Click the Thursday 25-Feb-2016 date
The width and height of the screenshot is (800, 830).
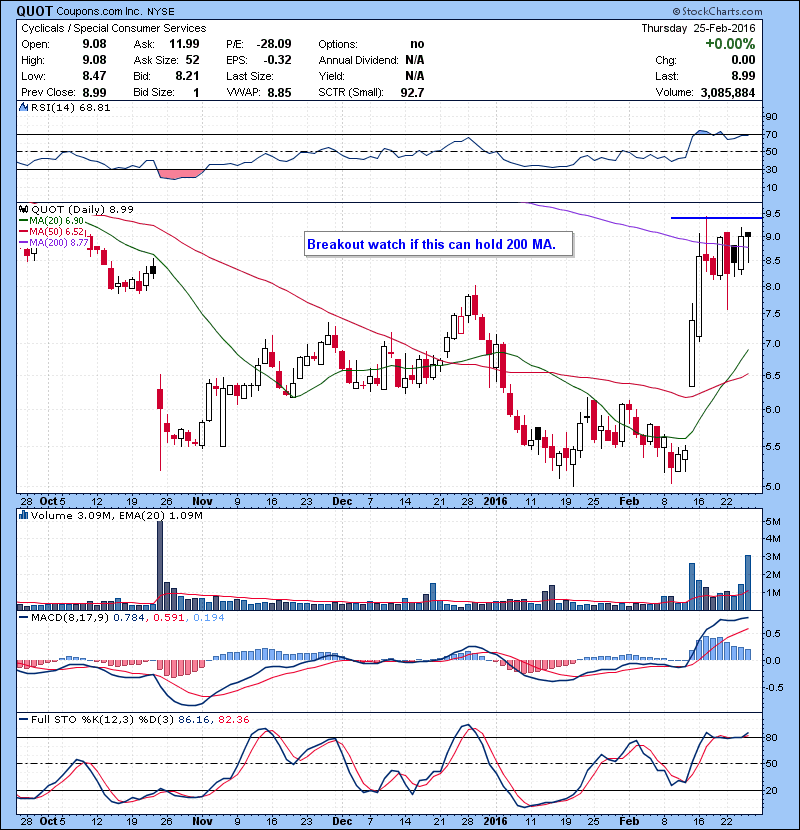click(x=698, y=28)
